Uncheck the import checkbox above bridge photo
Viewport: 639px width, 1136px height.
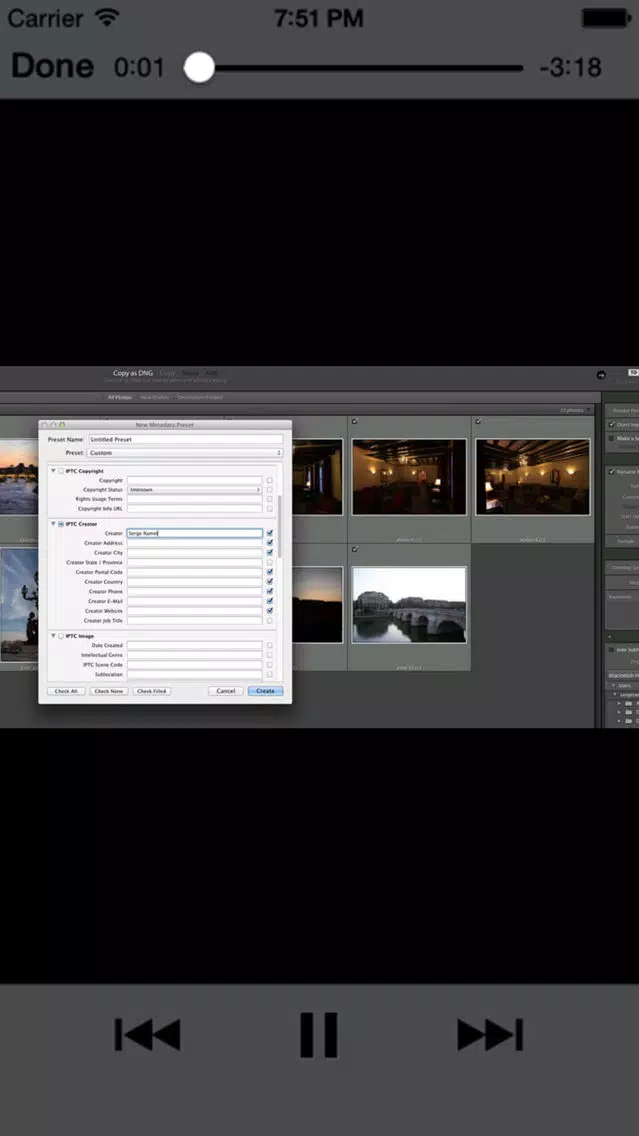354,550
